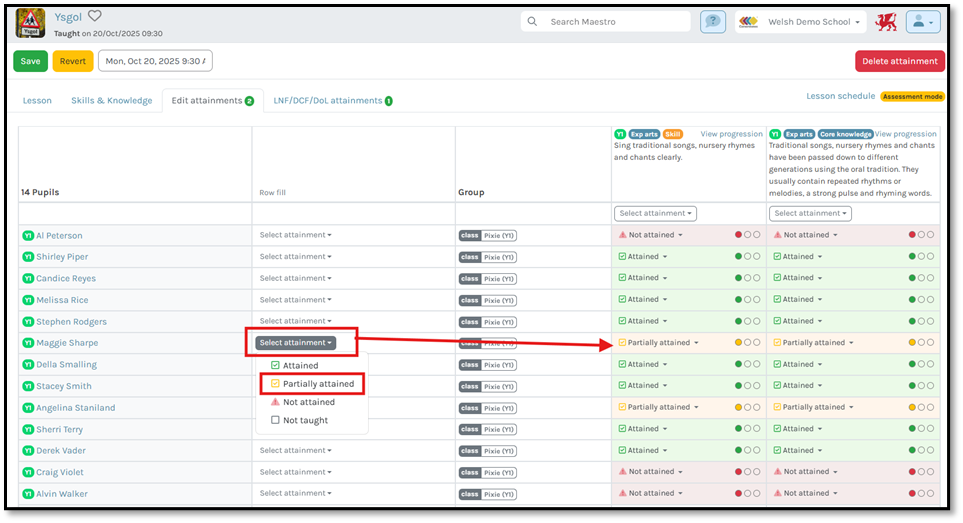
Task: Favourite the lesson with the heart icon
Action: coord(95,16)
